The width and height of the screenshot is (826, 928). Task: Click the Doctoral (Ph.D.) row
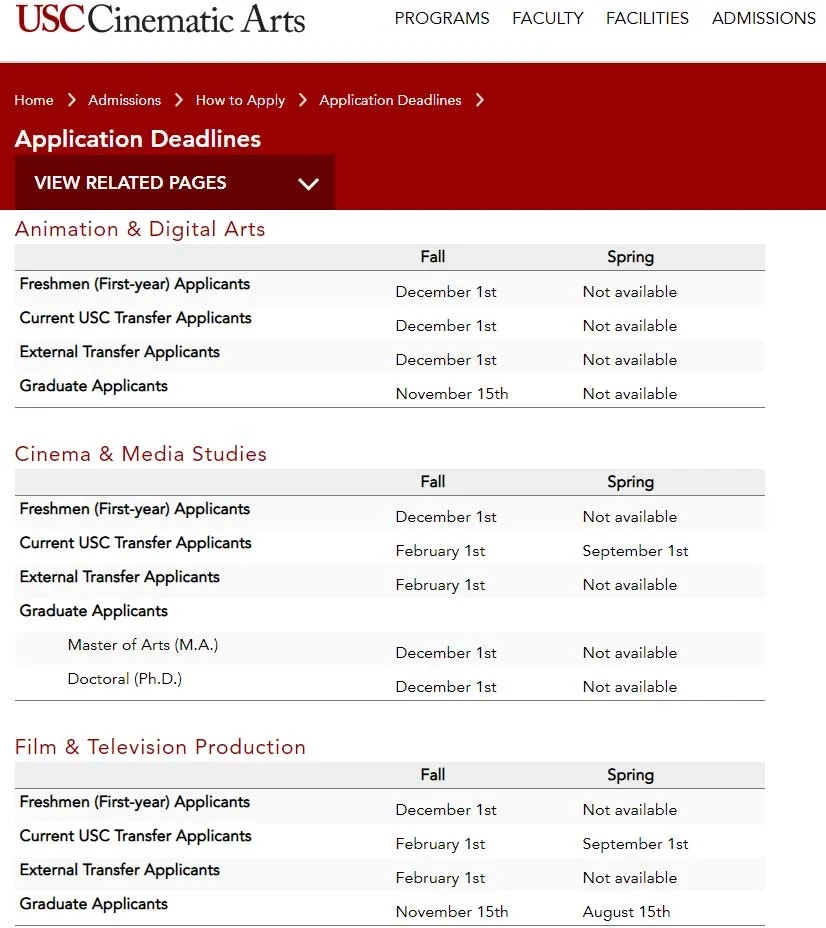coord(125,679)
